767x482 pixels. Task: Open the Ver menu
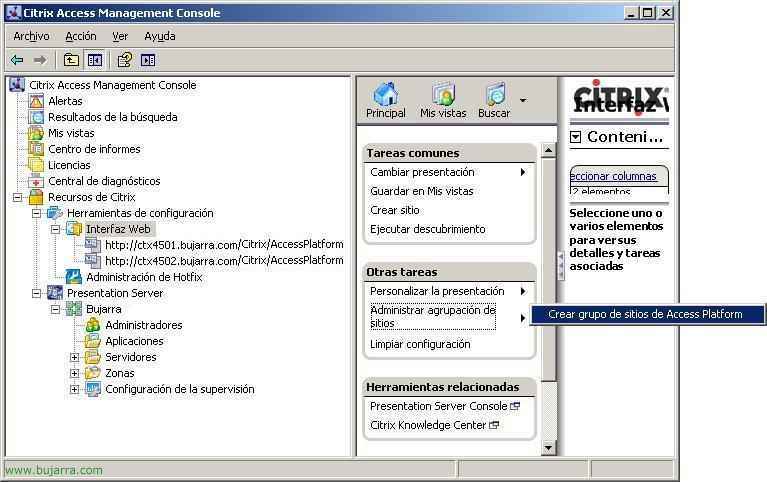coord(120,36)
